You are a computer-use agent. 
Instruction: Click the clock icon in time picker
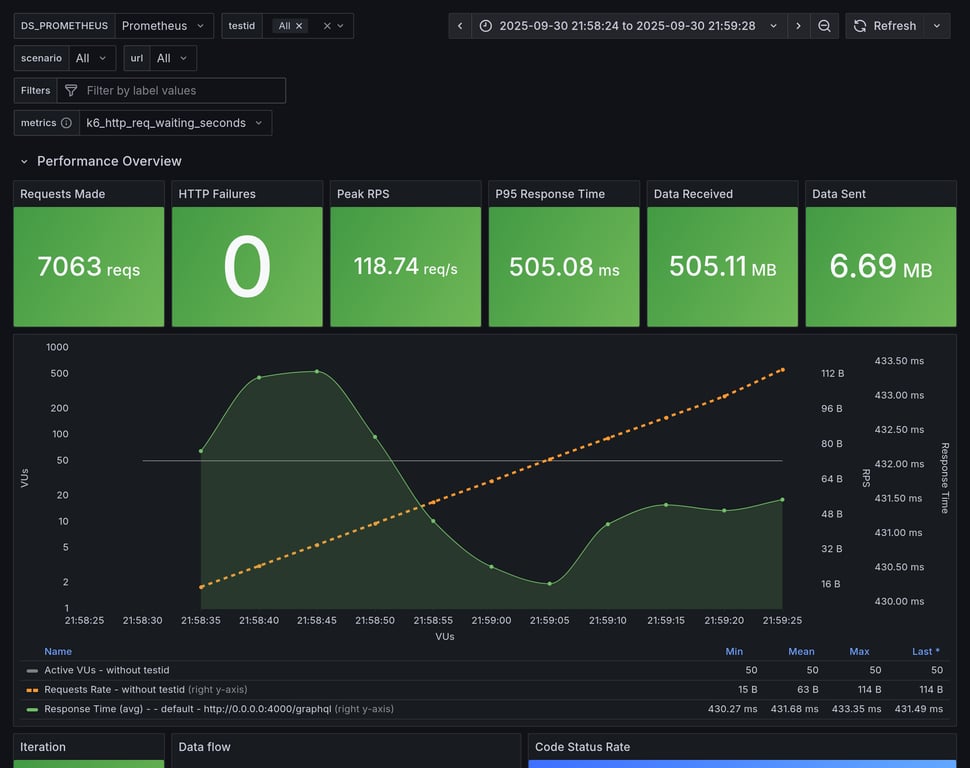tap(486, 26)
